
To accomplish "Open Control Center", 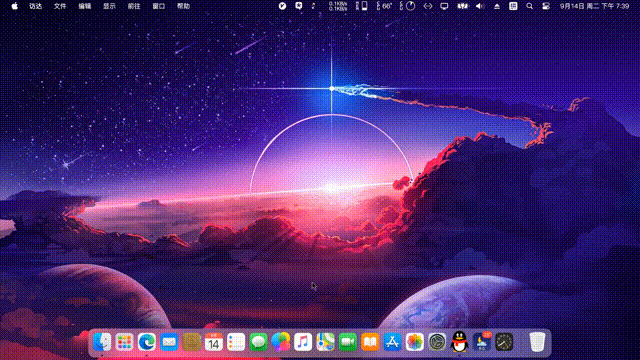I will tap(546, 6).
